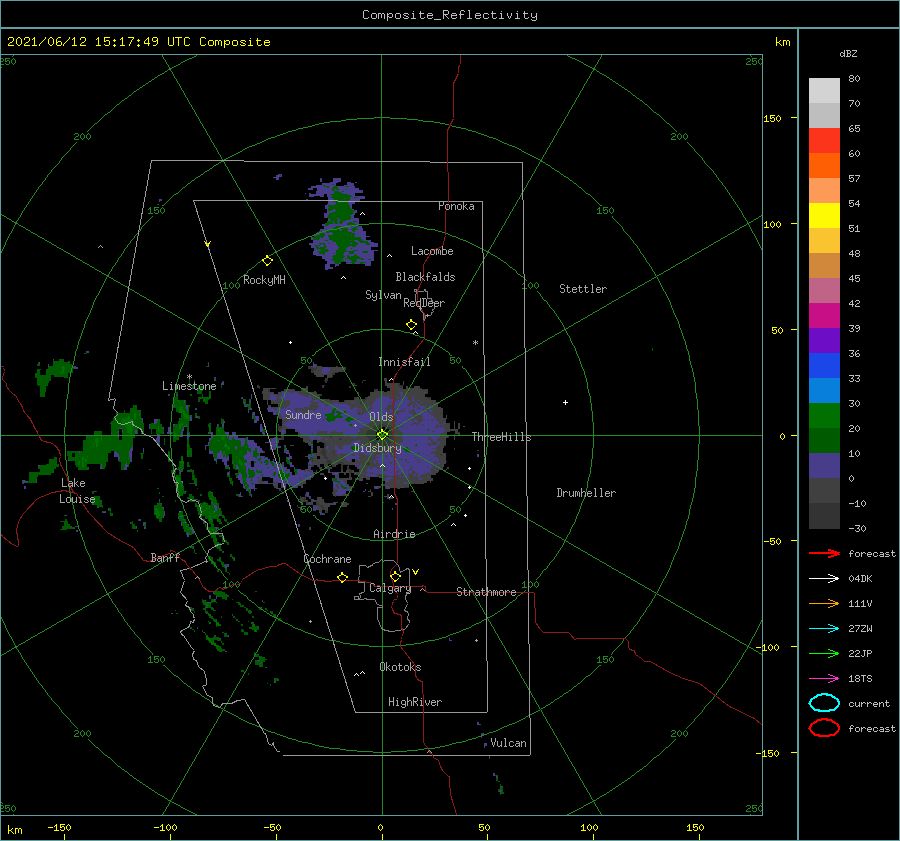This screenshot has height=841, width=900.
Task: Click the Sylvan label
Action: click(x=383, y=295)
